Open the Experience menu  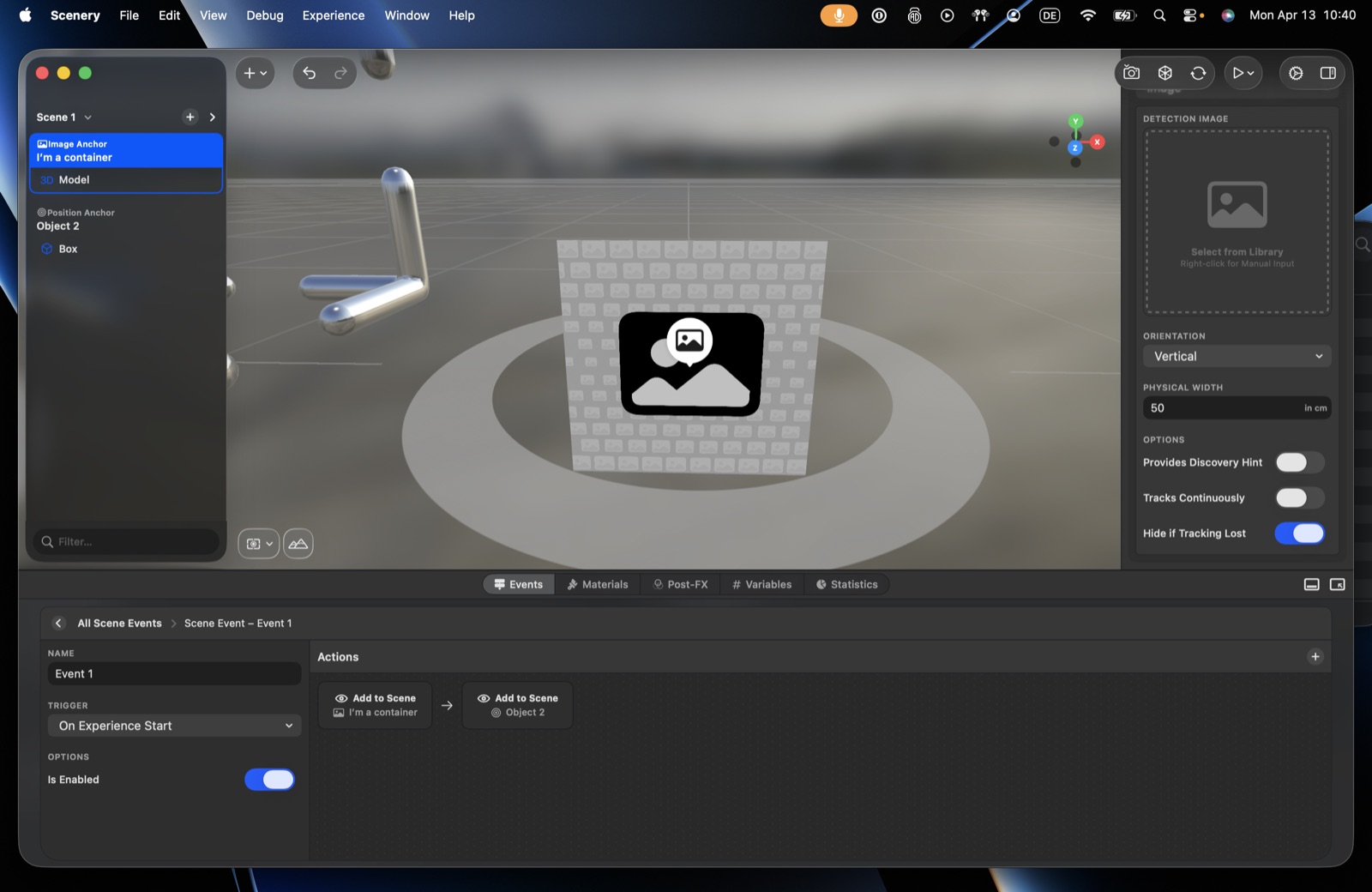(333, 15)
